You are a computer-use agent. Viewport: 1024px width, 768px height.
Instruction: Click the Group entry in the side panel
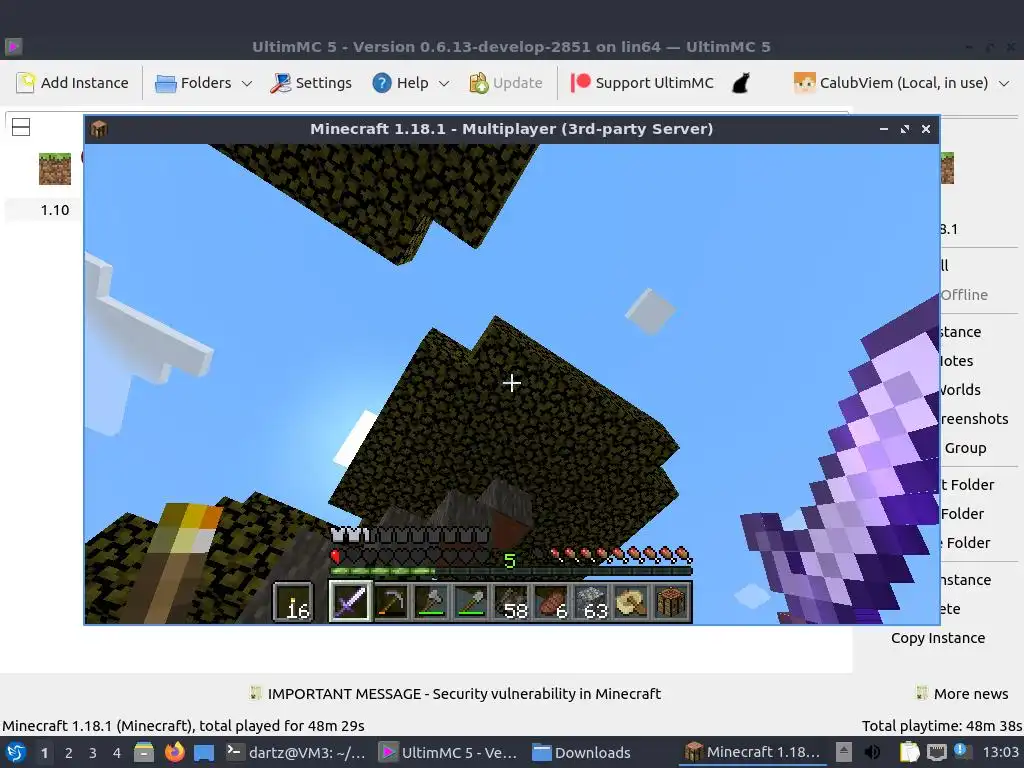point(965,448)
